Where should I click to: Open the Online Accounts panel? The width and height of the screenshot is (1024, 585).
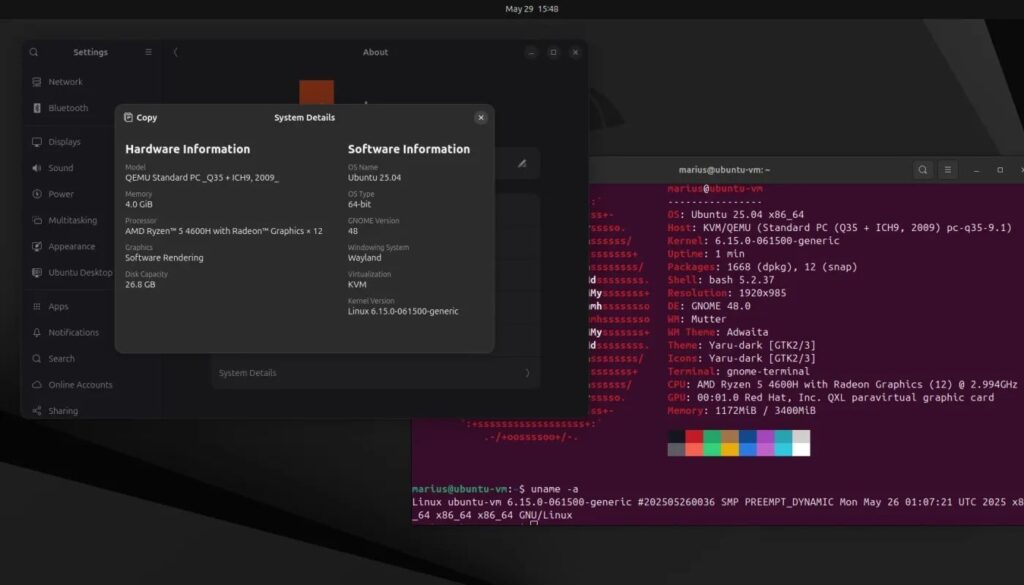[80, 385]
